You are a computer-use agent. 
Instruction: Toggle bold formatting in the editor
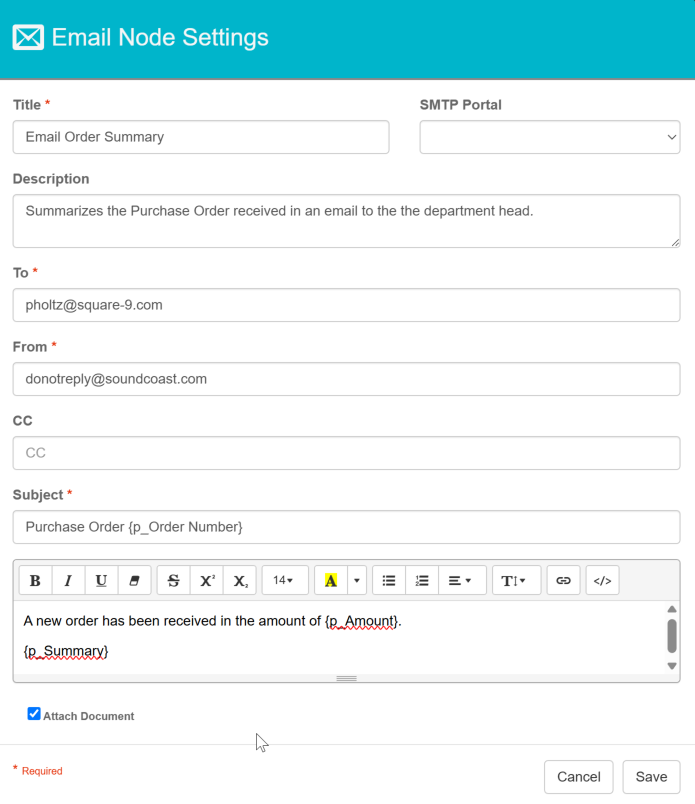click(35, 581)
